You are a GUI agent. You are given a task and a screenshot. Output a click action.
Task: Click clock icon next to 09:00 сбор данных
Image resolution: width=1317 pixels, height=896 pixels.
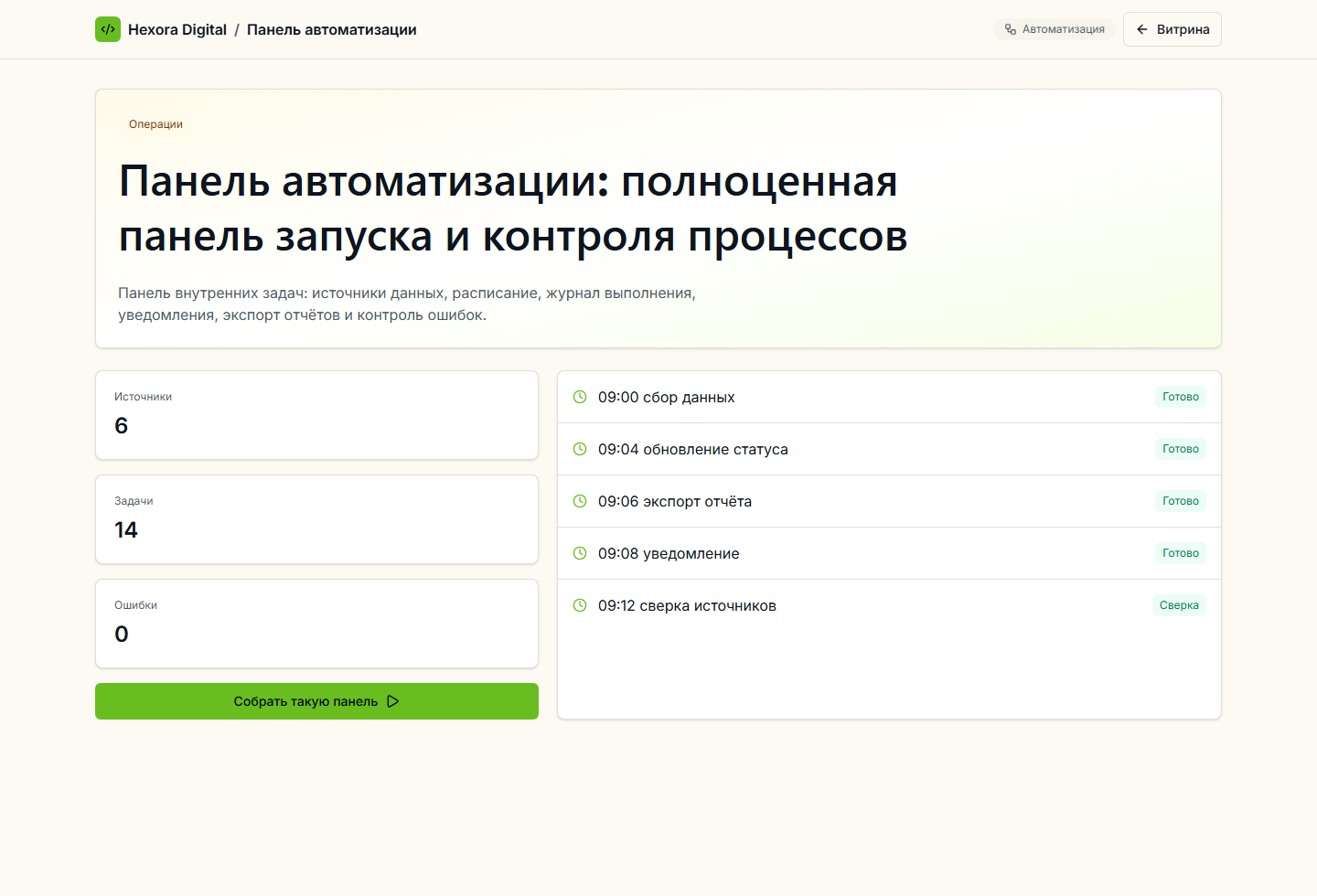click(580, 397)
